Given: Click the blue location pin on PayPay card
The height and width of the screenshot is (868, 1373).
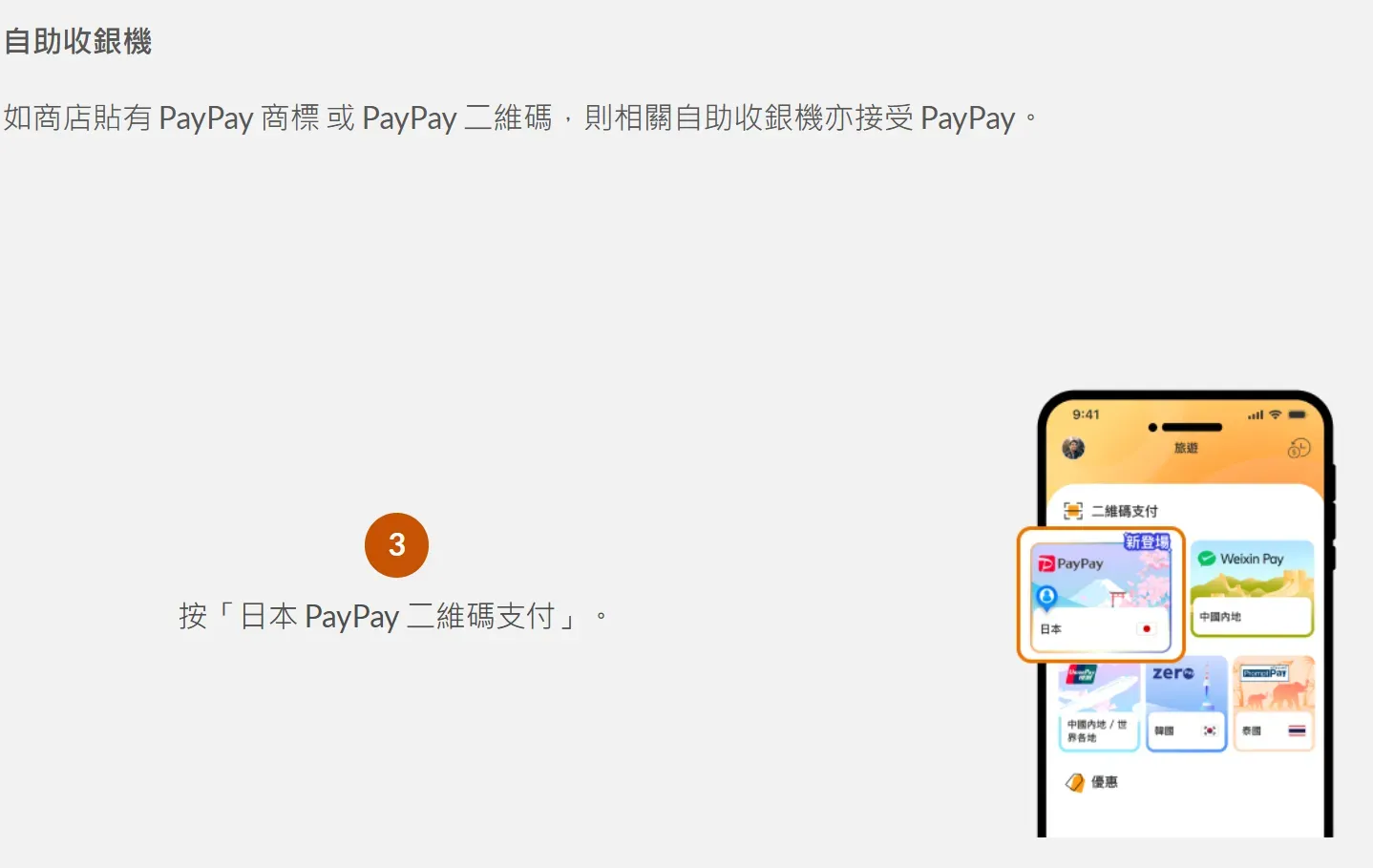Looking at the screenshot, I should click(1046, 598).
